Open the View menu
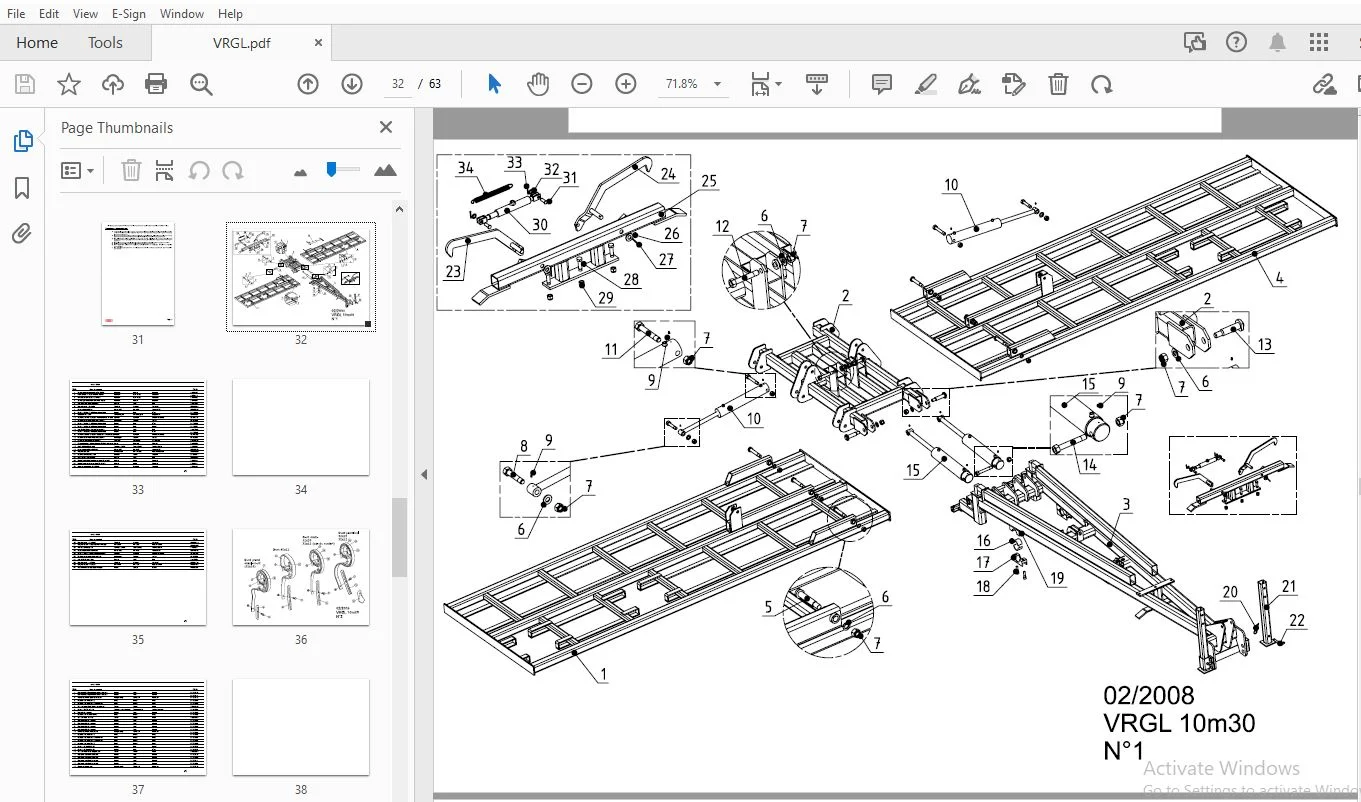The image size is (1361, 802). click(86, 14)
